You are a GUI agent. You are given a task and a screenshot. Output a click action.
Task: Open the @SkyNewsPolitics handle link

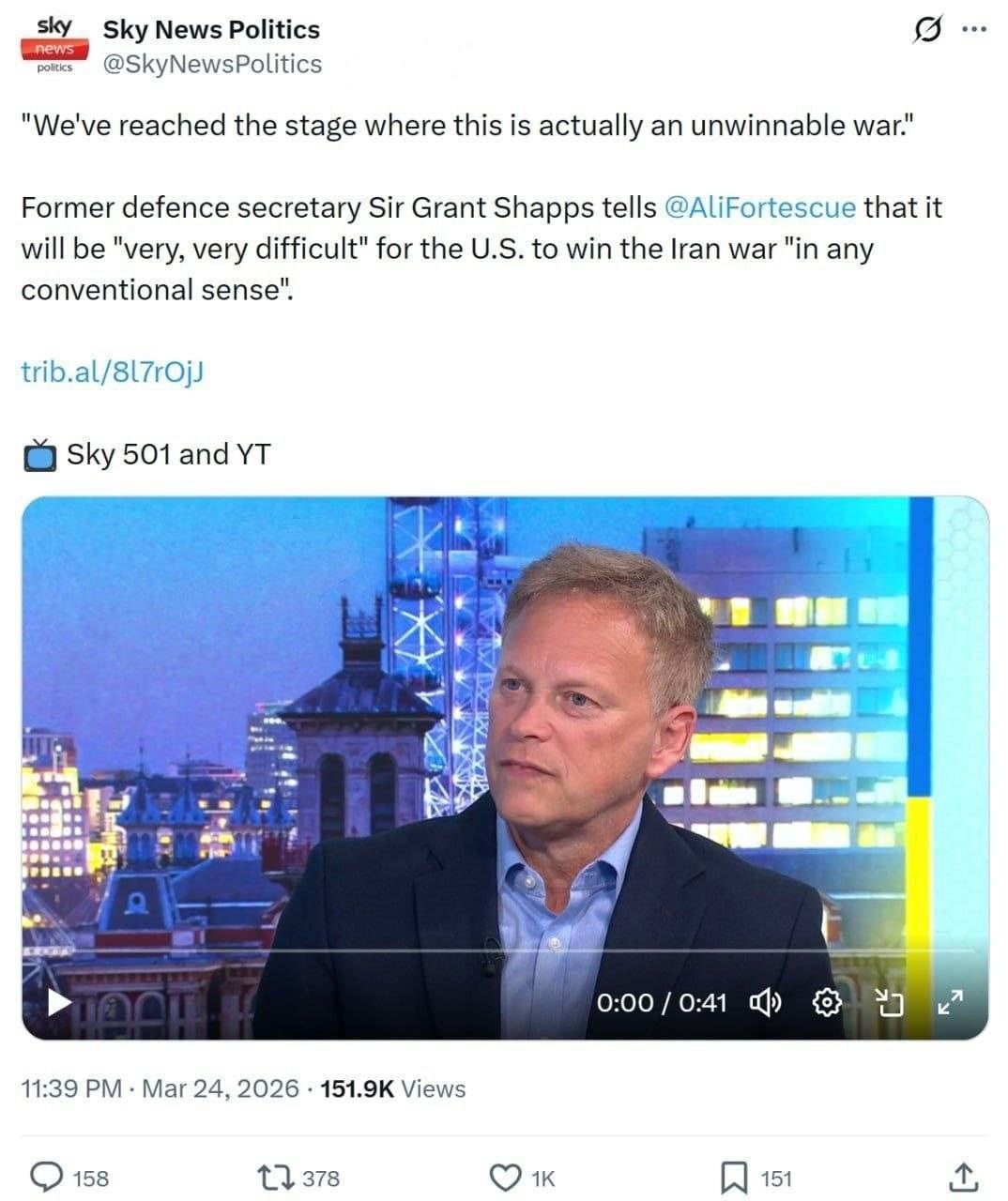tap(211, 64)
